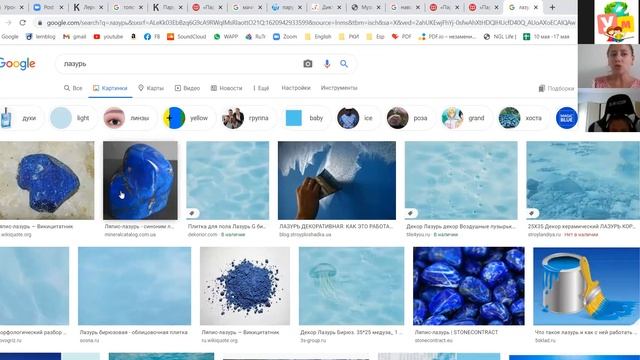The image size is (640, 360).
Task: Click the site lock icon in address bar
Action: [x=40, y=23]
